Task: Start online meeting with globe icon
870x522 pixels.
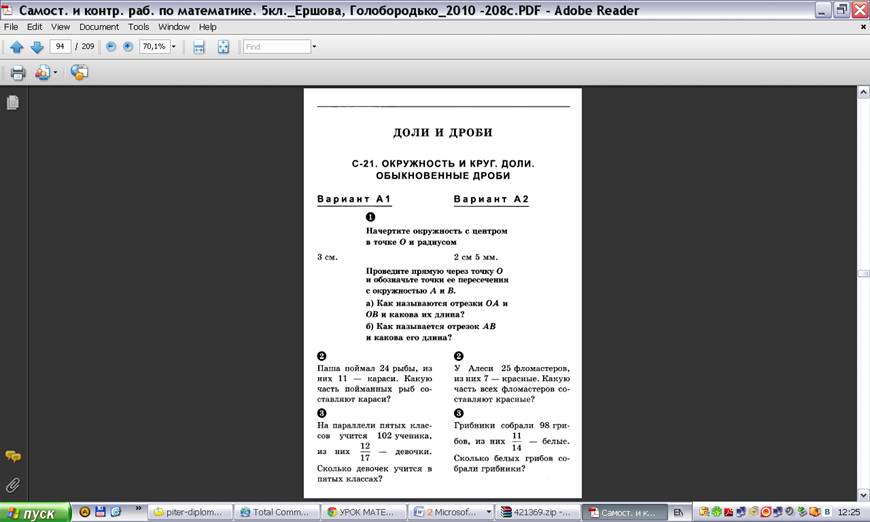Action: tap(79, 73)
